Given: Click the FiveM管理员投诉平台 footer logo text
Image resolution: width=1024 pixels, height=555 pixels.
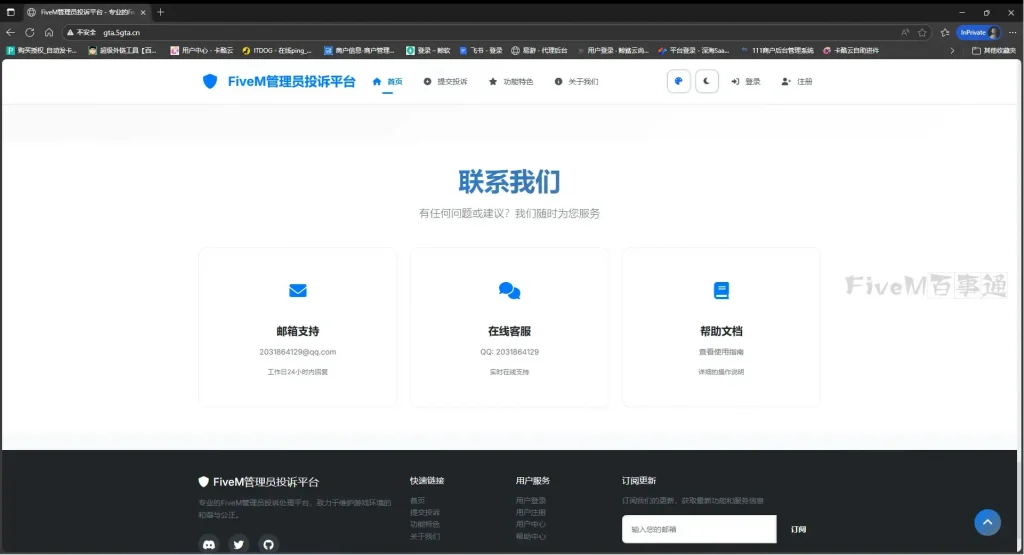Looking at the screenshot, I should tap(266, 482).
